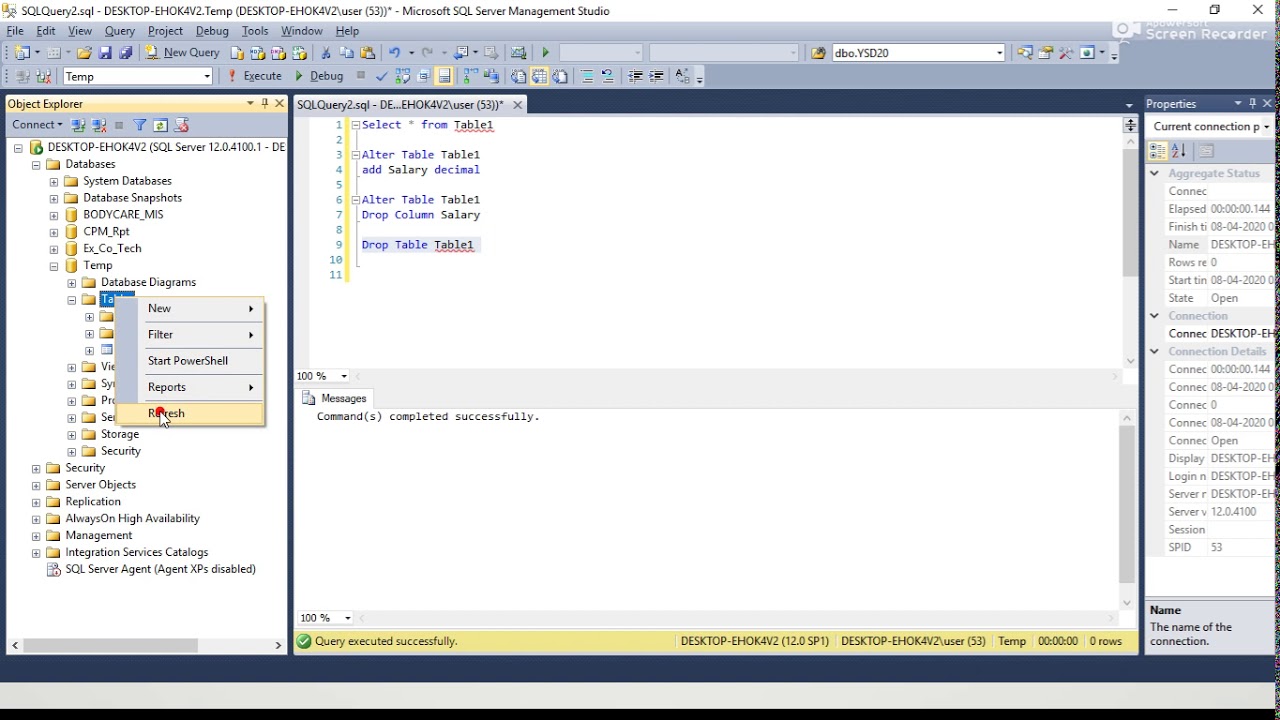Click the Cancel Executing Query stop icon
Image resolution: width=1280 pixels, height=720 pixels.
(361, 76)
